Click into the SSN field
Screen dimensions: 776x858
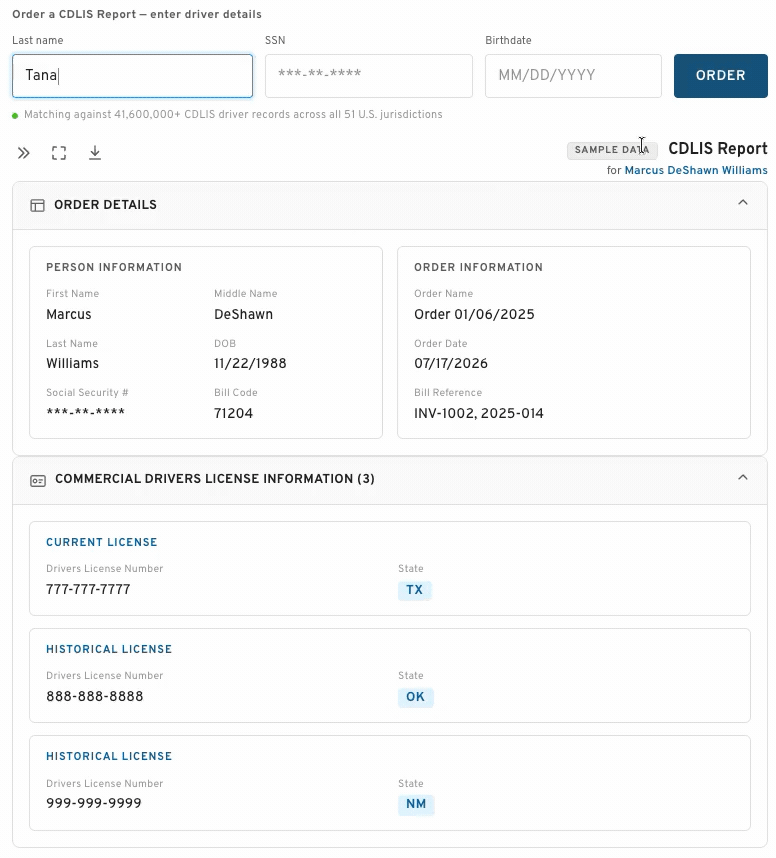pyautogui.click(x=368, y=76)
